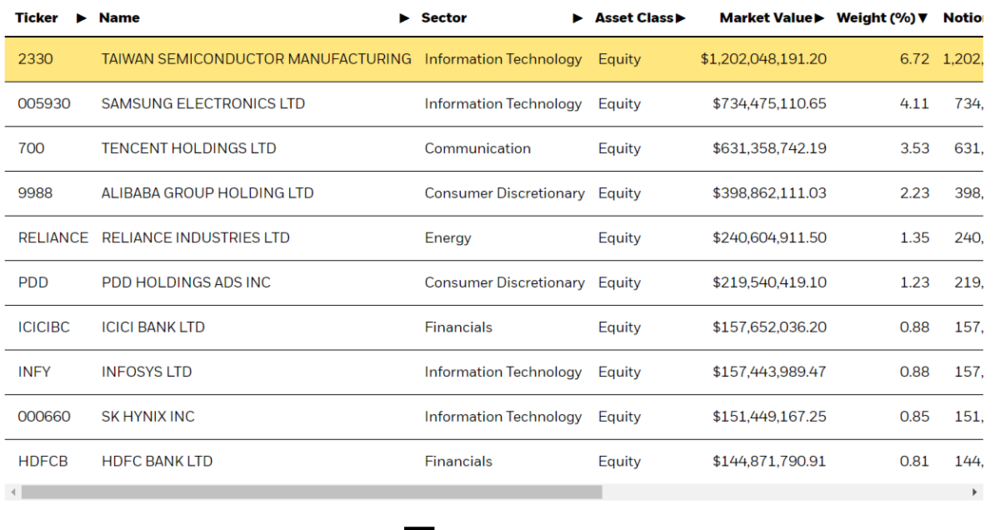The image size is (1000, 530).
Task: Click SAMSUNG ELECTRONICS LTD name
Action: 203,103
